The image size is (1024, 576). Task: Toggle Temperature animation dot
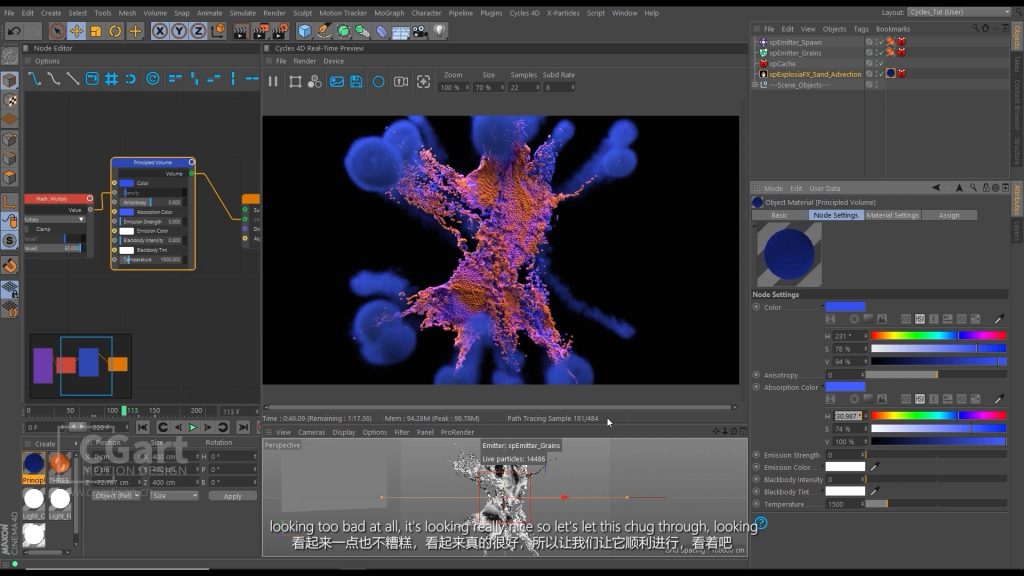coord(756,504)
